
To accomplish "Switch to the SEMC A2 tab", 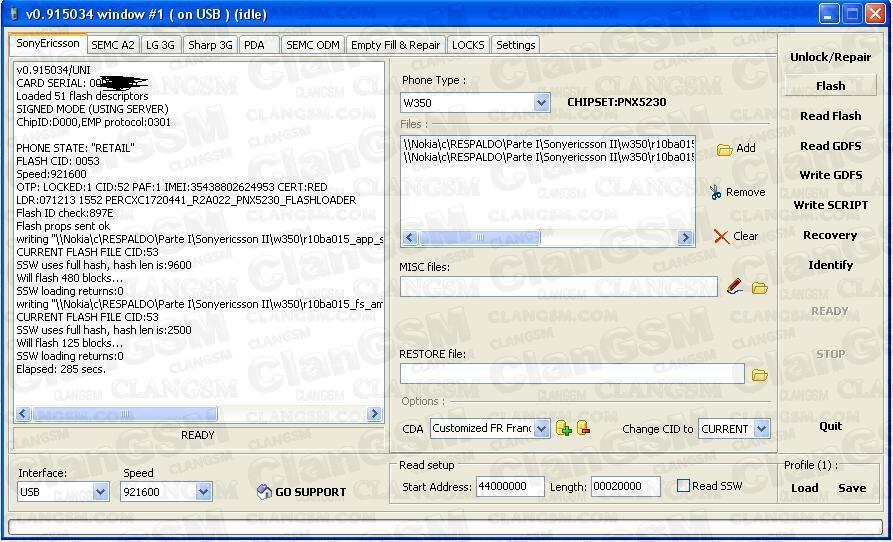I will [x=113, y=45].
